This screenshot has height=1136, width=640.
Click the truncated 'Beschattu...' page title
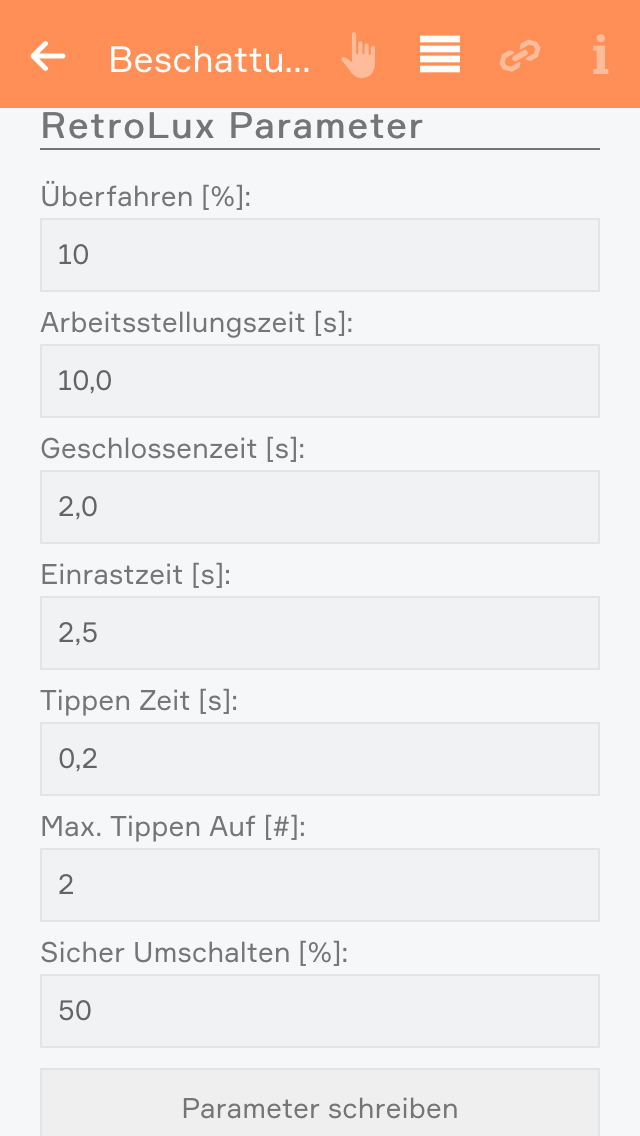[x=210, y=60]
